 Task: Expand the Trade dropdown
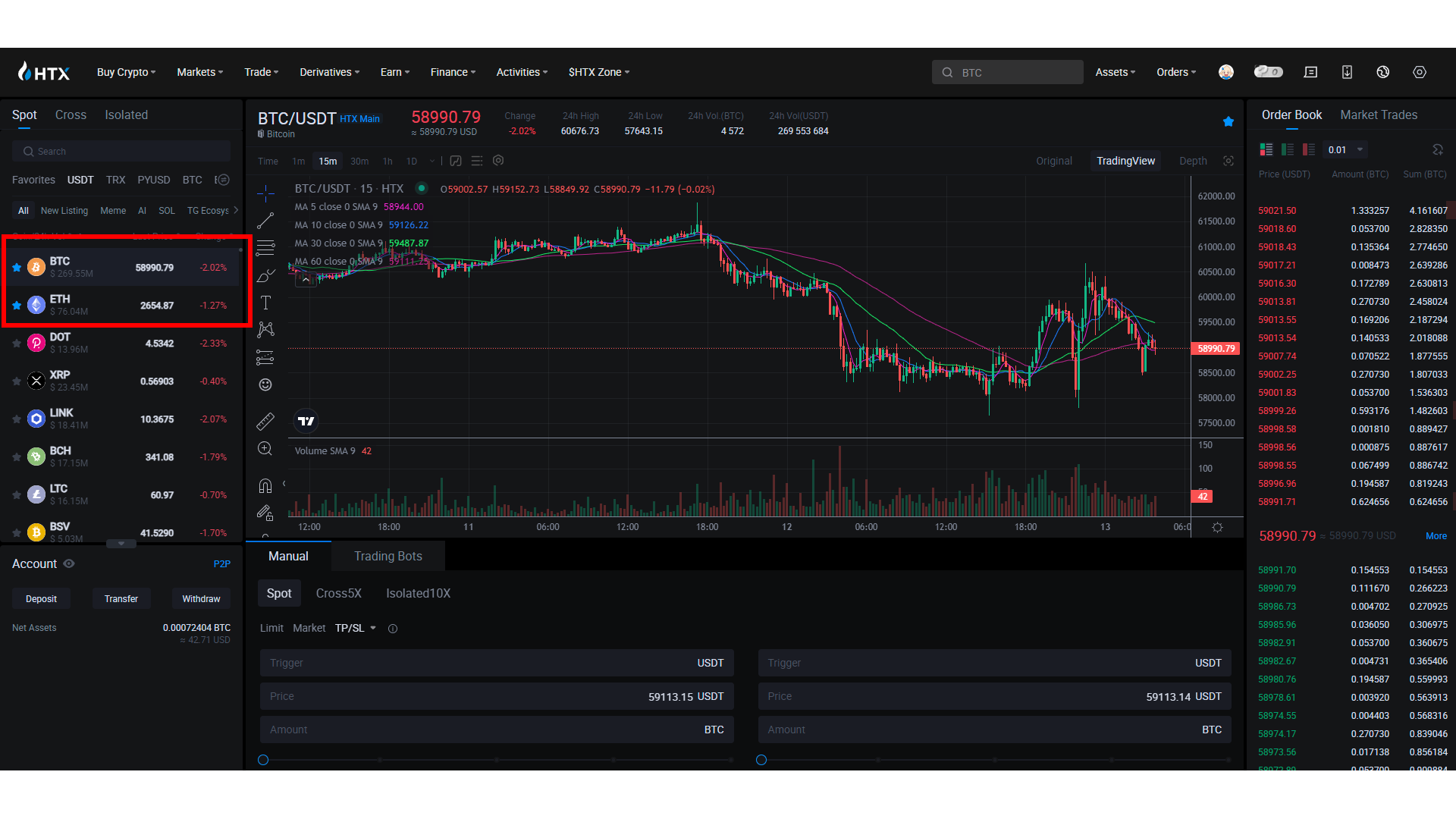(262, 72)
